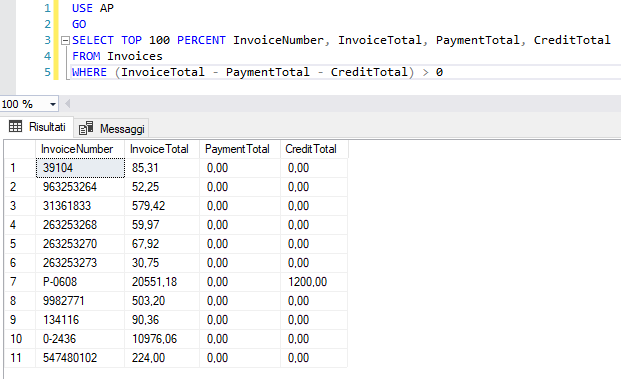Select the cell 263253270
621x379 pixels.
tap(80, 244)
